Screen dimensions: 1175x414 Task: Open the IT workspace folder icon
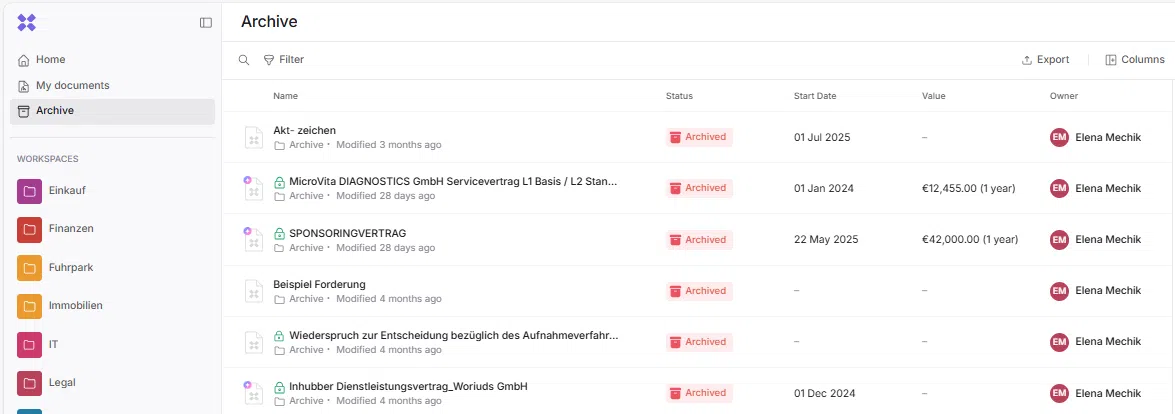29,344
